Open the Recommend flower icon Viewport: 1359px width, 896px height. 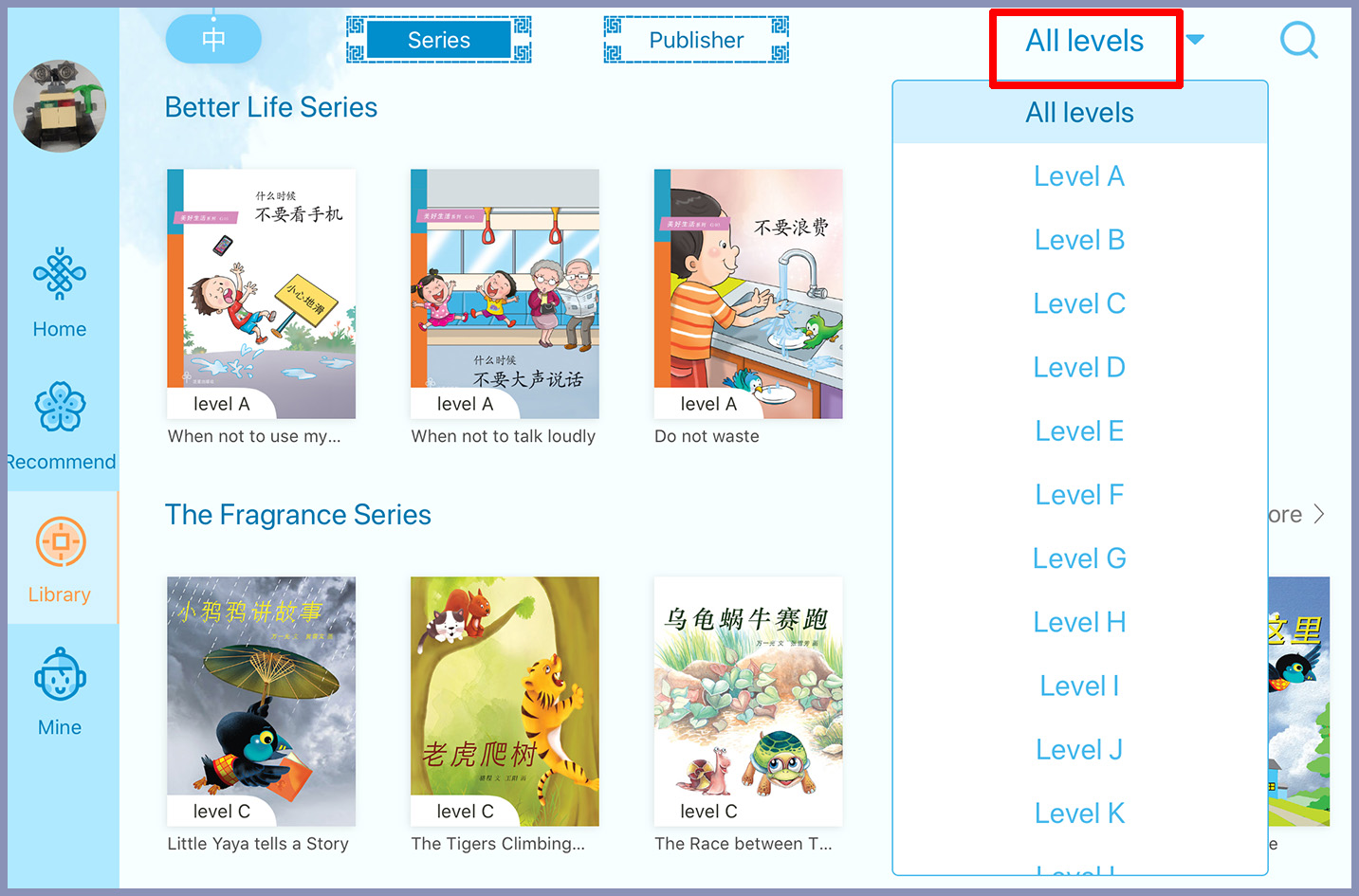(60, 407)
